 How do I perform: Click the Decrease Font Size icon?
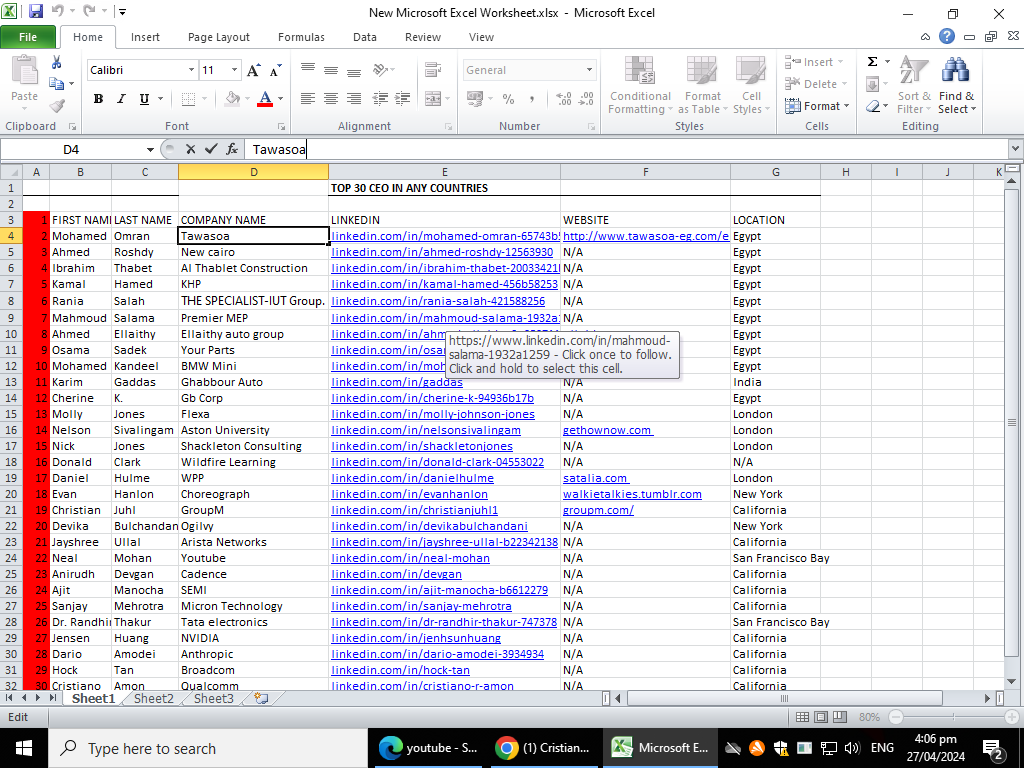coord(276,70)
